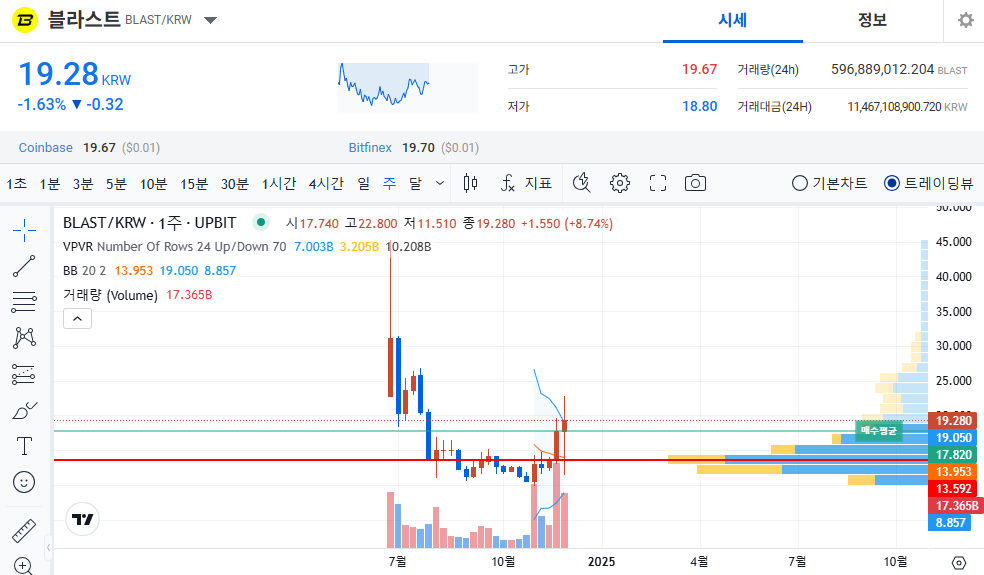Click the 19.280 current price tag
The height and width of the screenshot is (575, 984).
pyautogui.click(x=953, y=421)
